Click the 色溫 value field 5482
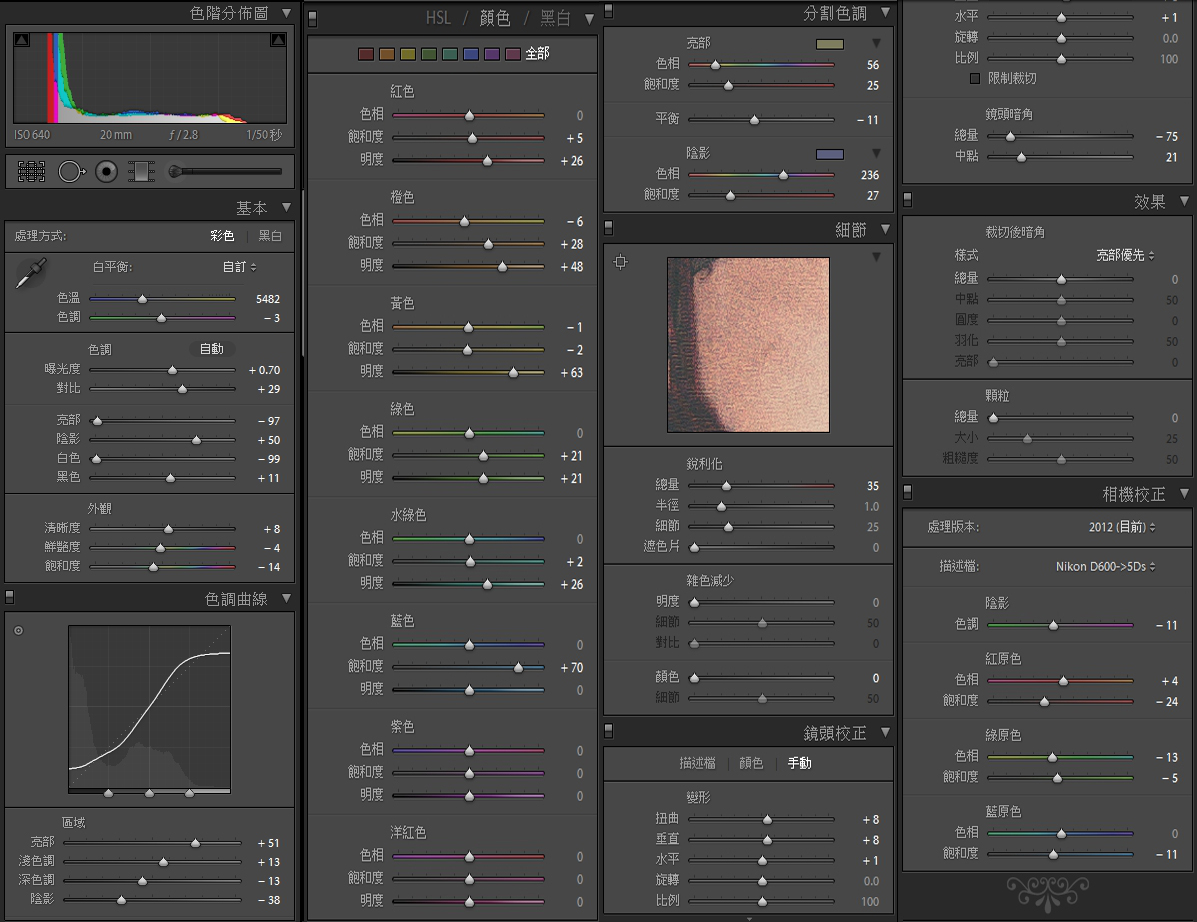 point(268,299)
